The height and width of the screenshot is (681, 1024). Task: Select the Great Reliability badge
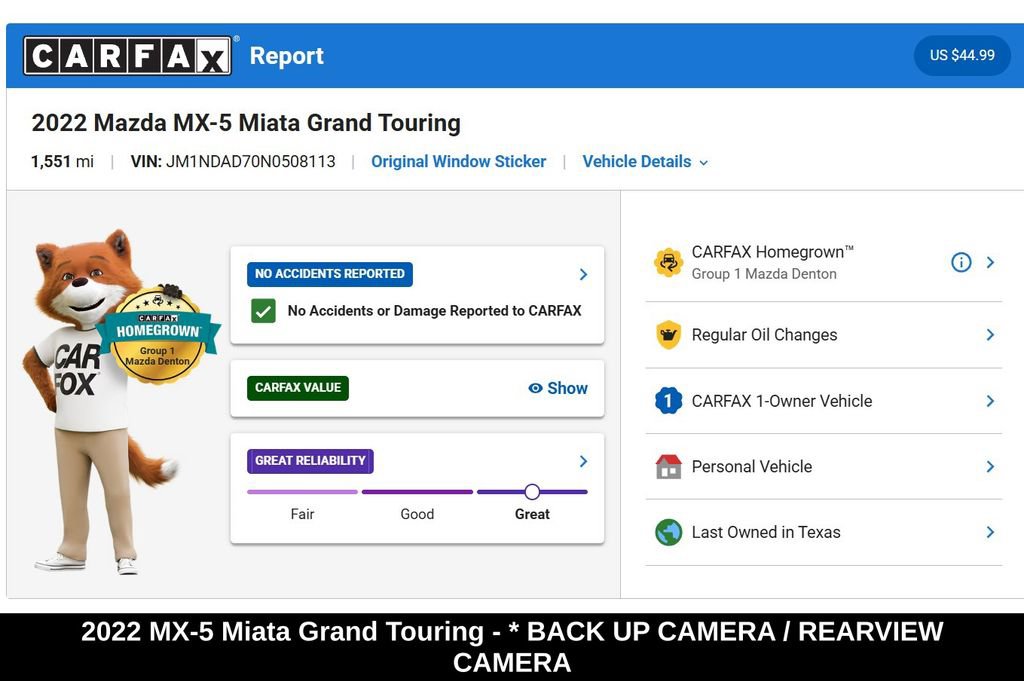click(x=310, y=461)
